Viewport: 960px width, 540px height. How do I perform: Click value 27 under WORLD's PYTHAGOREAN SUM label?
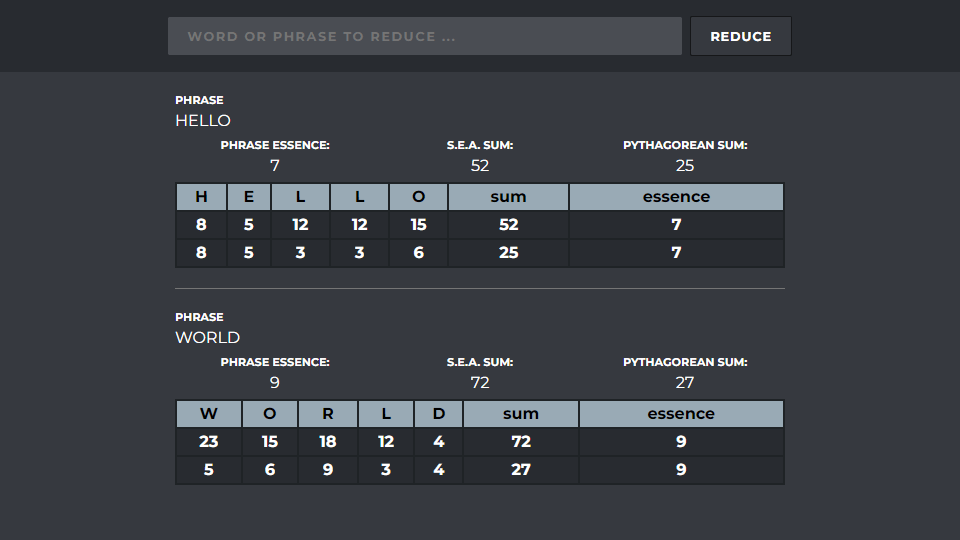point(685,383)
